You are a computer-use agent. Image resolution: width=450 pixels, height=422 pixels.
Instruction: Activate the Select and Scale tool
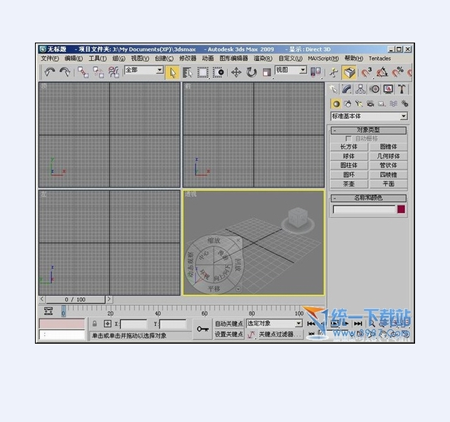pos(267,72)
